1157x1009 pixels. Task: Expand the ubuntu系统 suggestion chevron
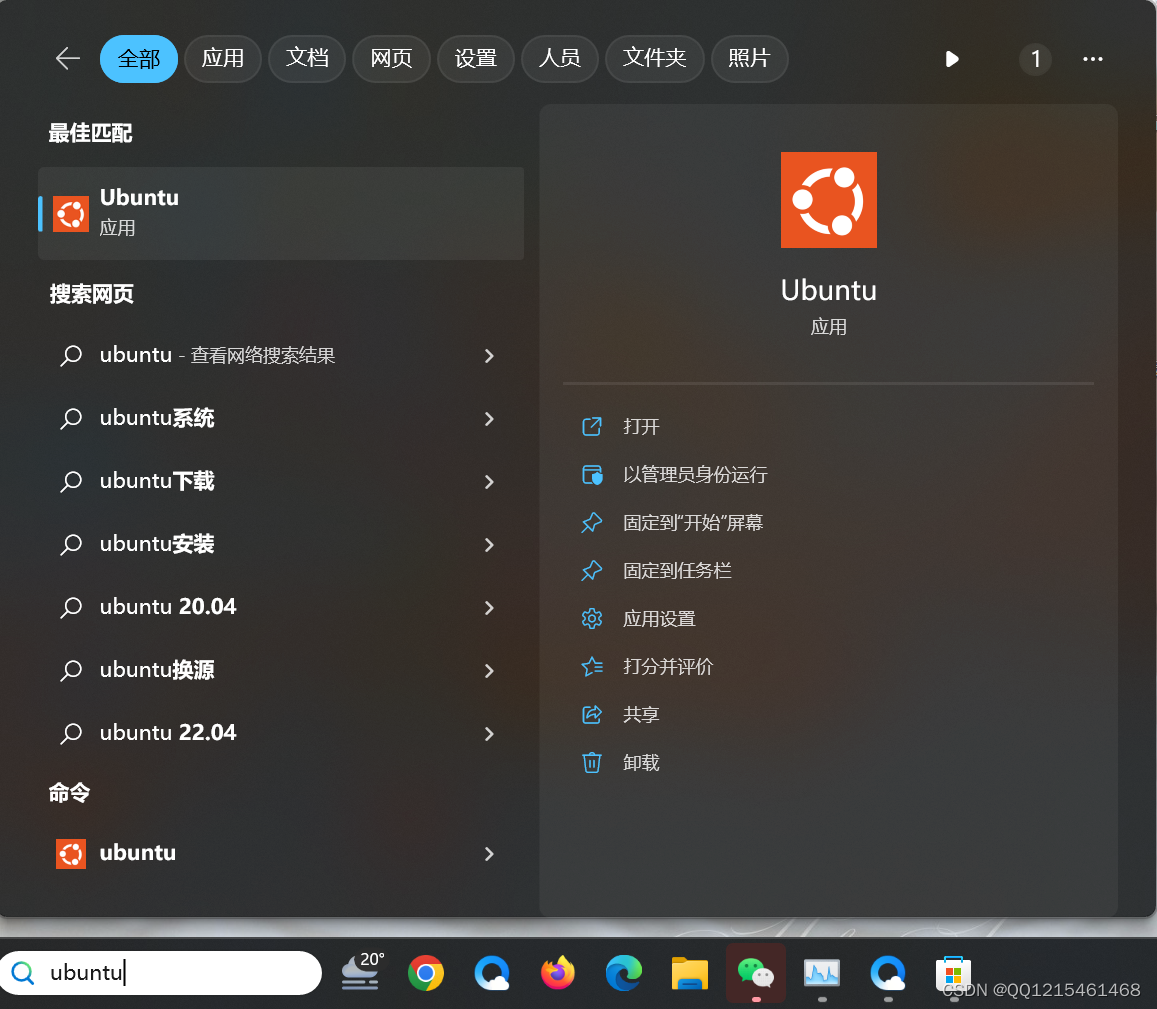tap(488, 419)
